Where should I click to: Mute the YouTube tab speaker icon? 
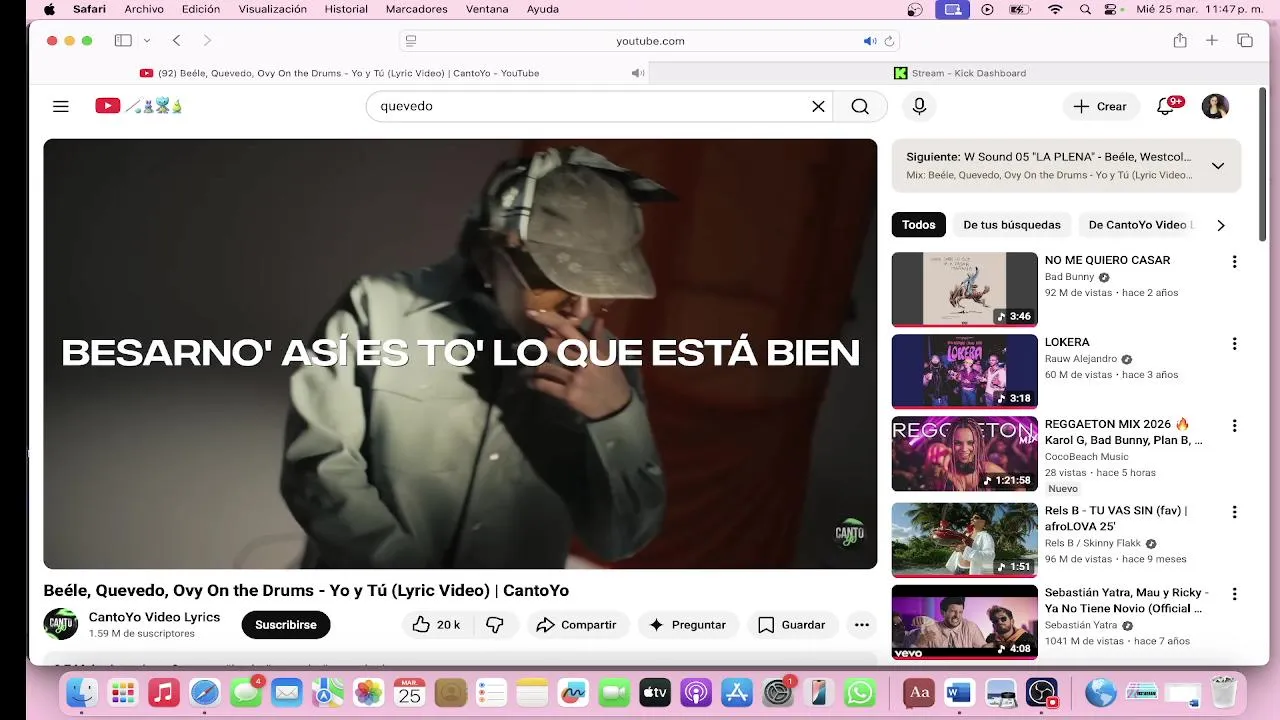pos(638,73)
